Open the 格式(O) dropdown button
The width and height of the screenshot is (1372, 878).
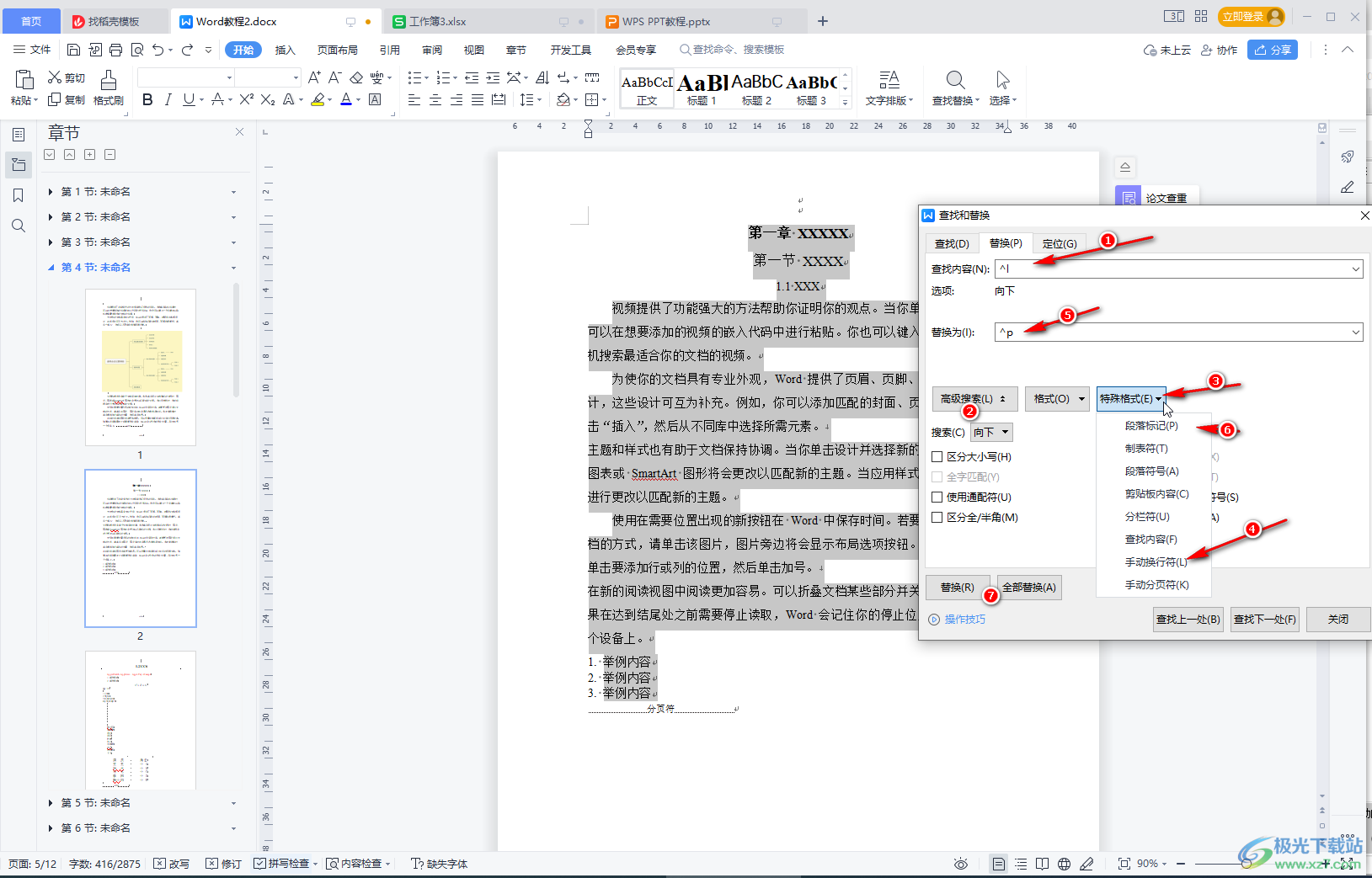click(x=1057, y=399)
